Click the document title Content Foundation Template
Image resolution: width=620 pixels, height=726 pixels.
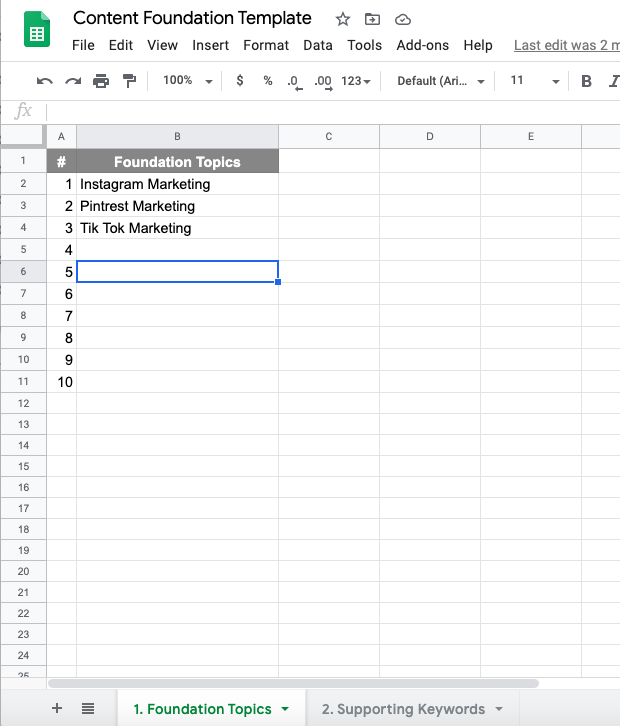(192, 18)
